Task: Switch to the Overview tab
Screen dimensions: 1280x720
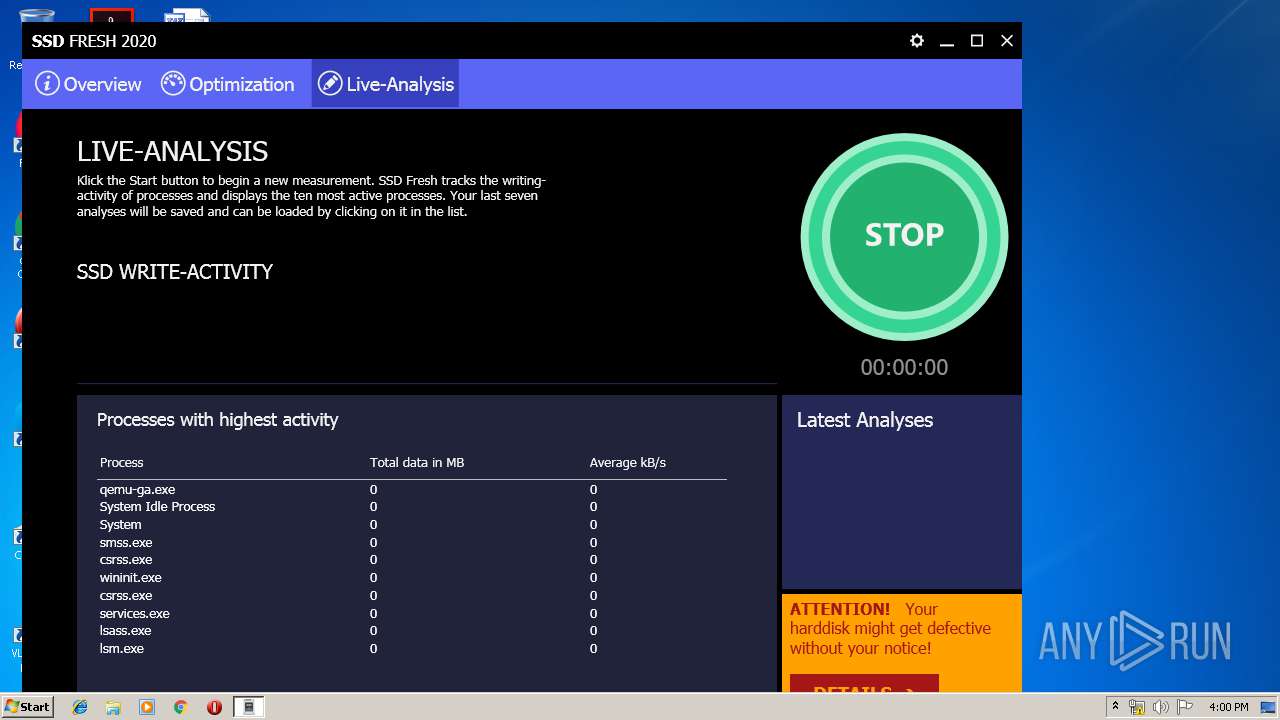Action: click(x=88, y=84)
